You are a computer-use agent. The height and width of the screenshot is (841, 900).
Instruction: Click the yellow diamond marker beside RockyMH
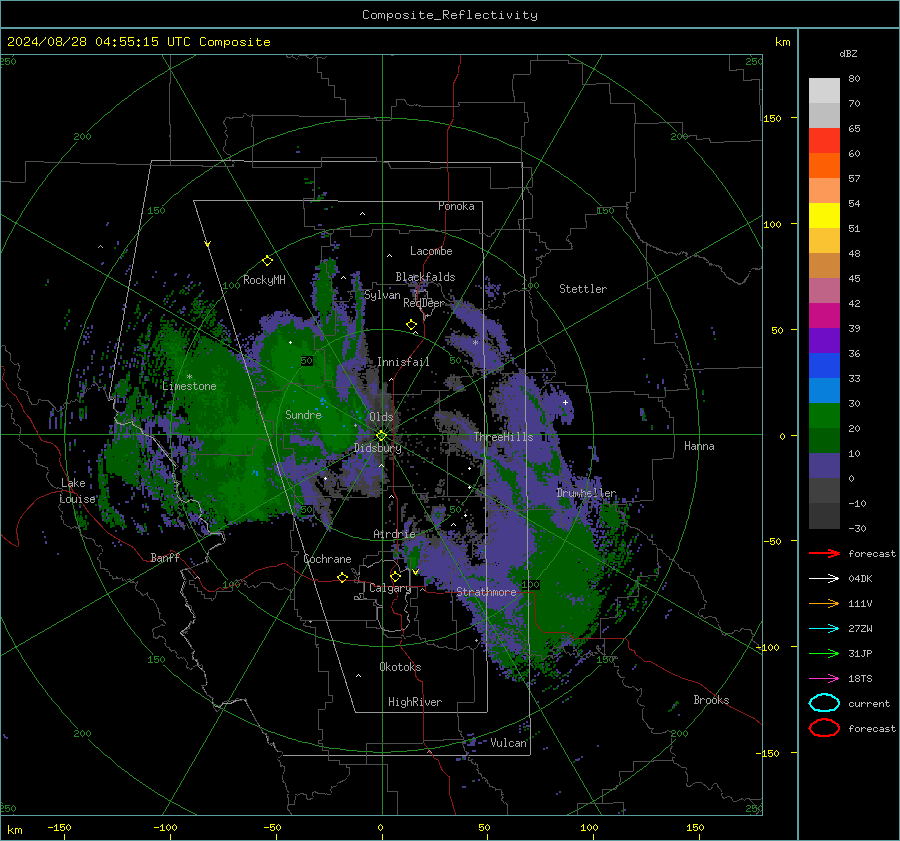tap(267, 261)
